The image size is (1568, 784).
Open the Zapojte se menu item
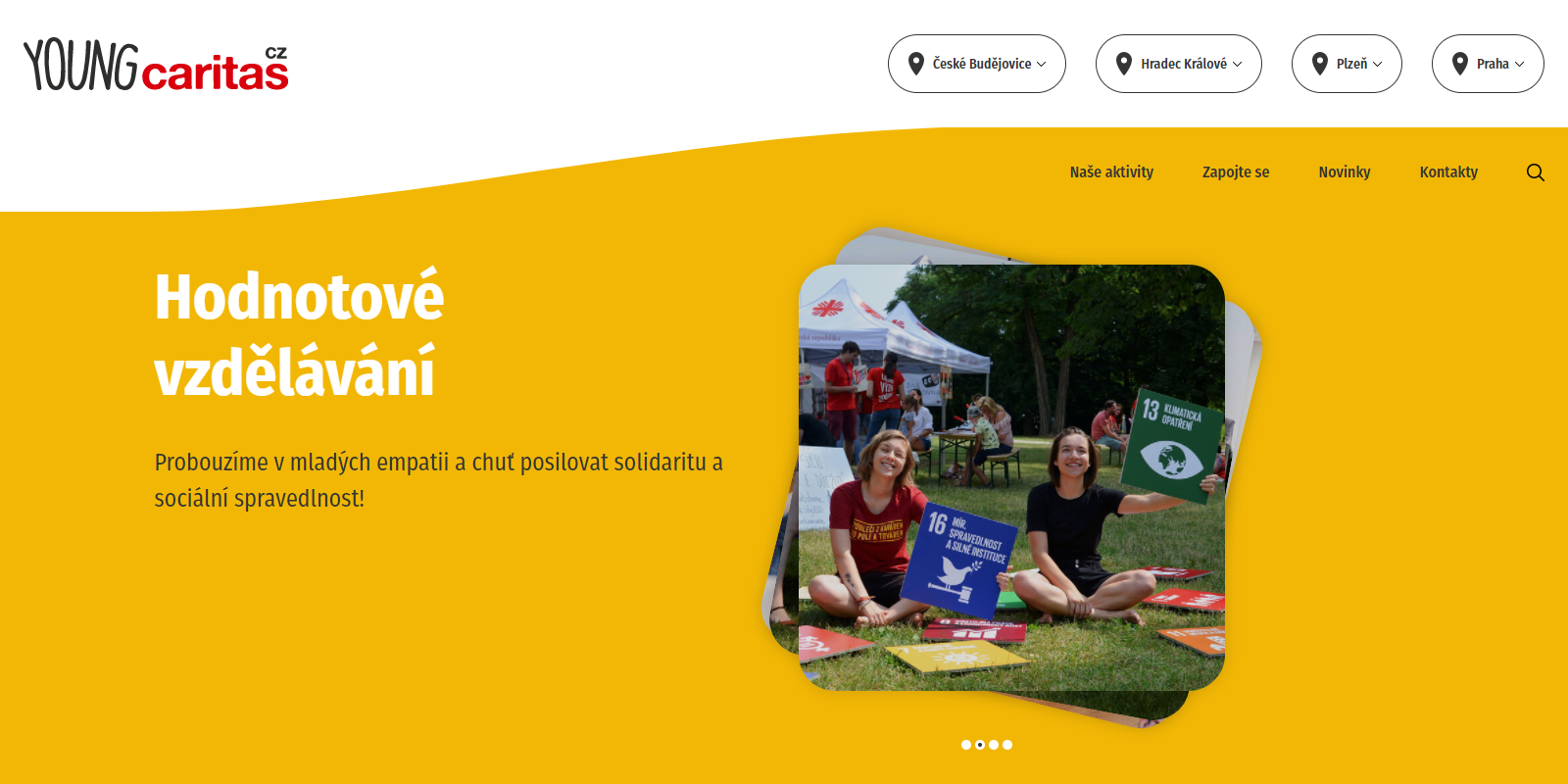coord(1236,171)
